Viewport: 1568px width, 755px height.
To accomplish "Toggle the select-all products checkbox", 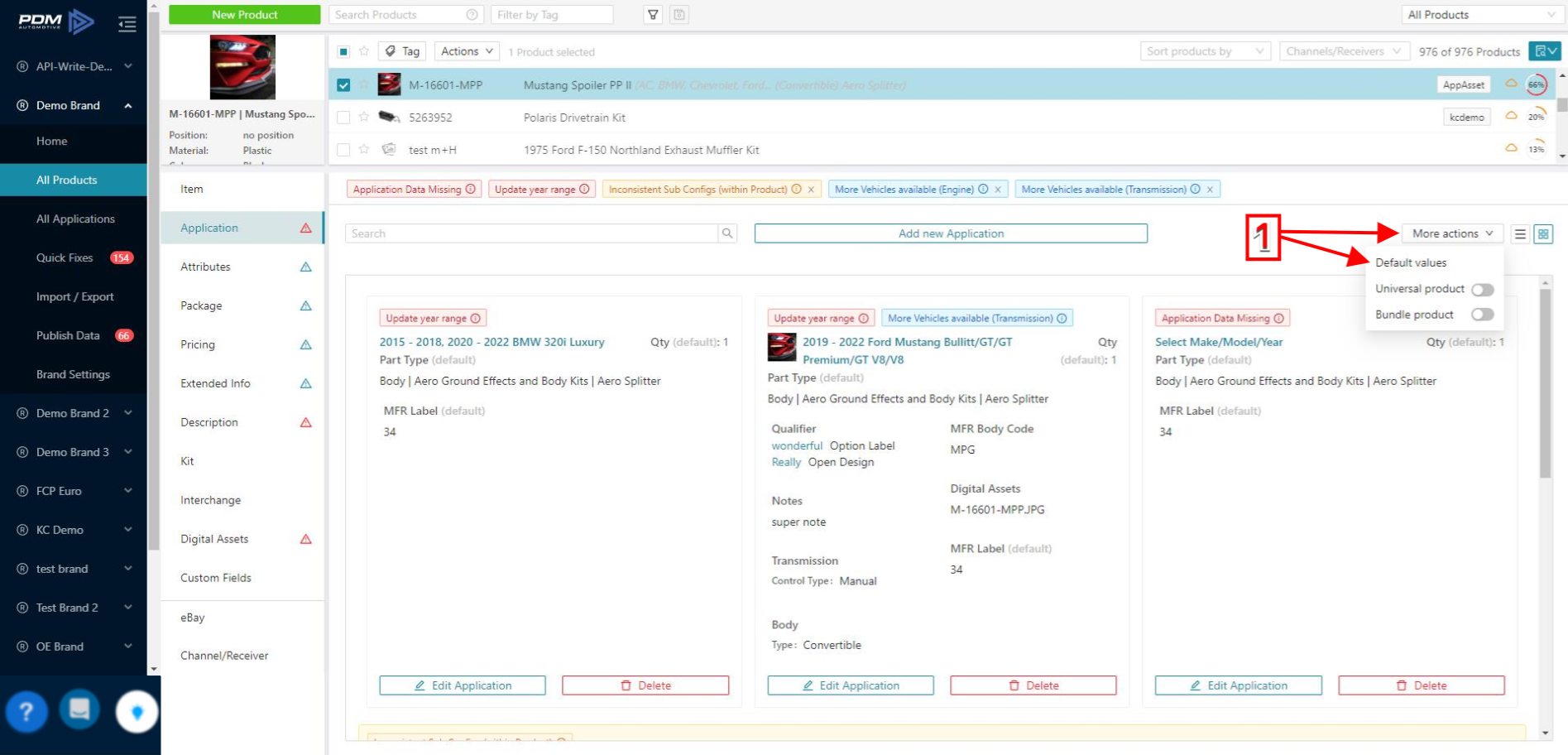I will click(x=343, y=51).
